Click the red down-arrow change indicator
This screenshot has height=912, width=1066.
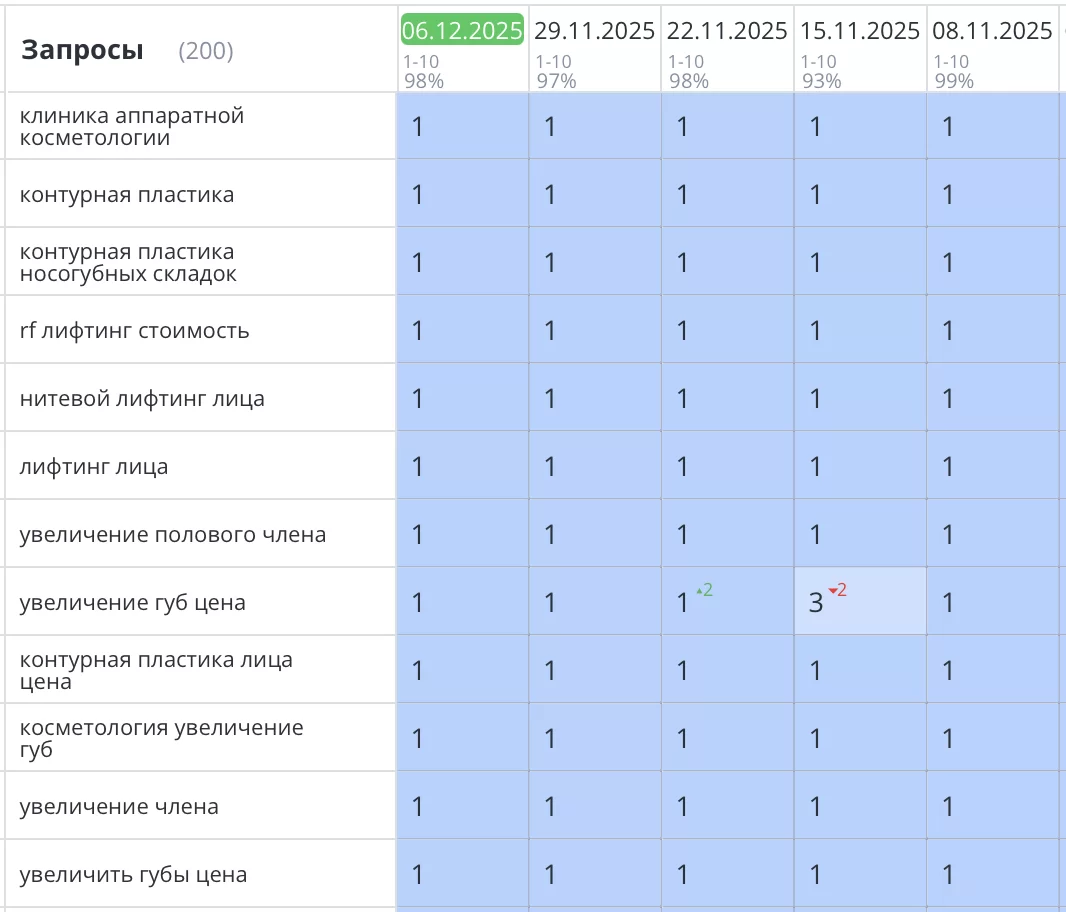pos(838,590)
